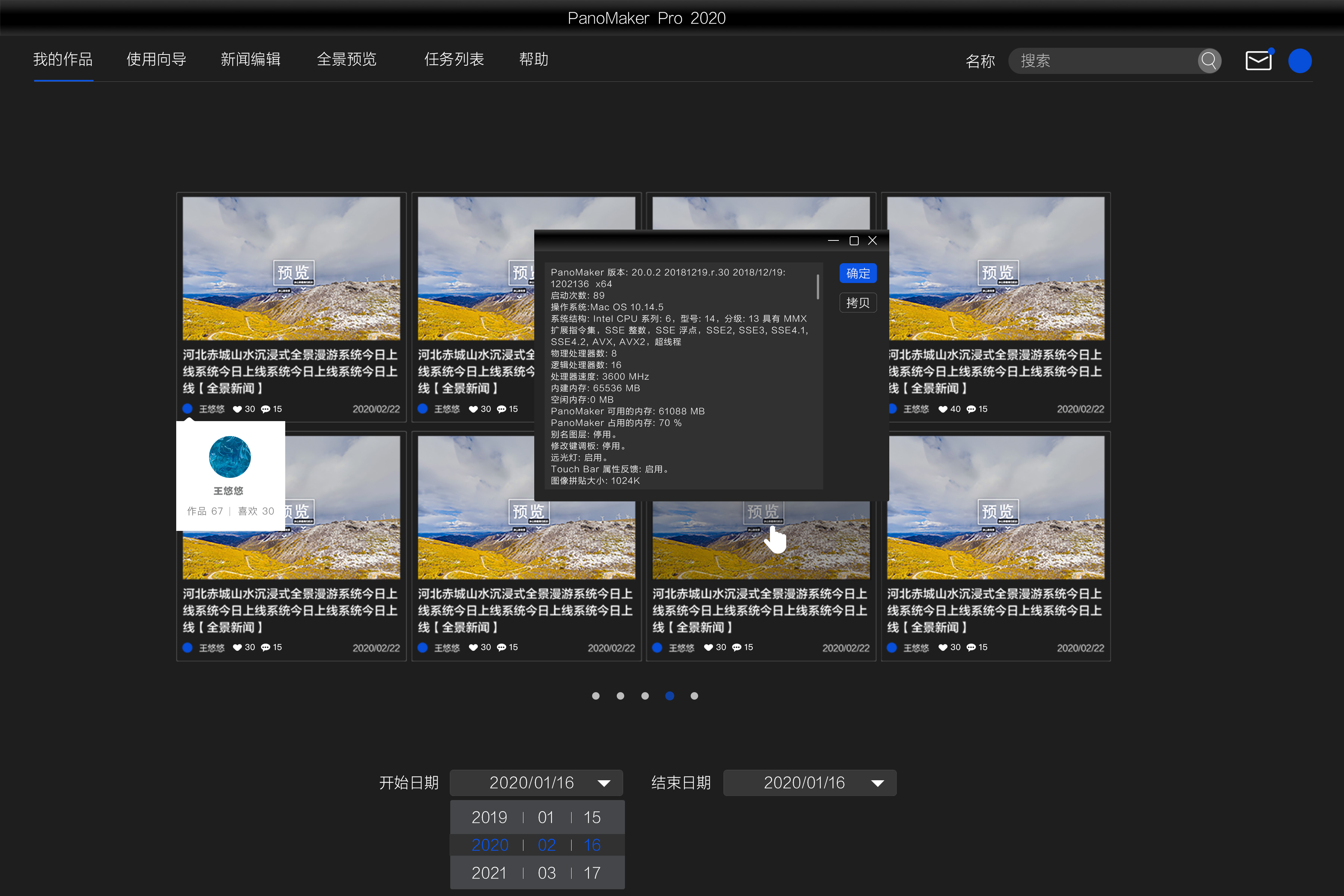Click comment icon on third bottom-row card
The width and height of the screenshot is (1344, 896).
point(737,647)
